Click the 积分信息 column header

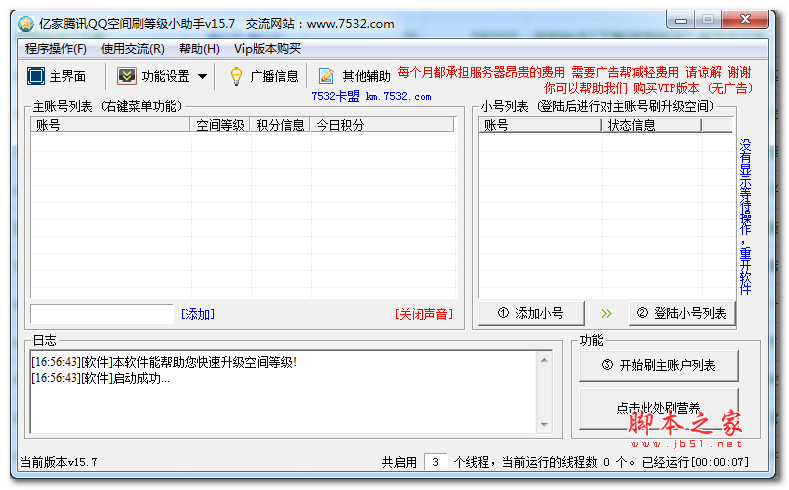(280, 125)
